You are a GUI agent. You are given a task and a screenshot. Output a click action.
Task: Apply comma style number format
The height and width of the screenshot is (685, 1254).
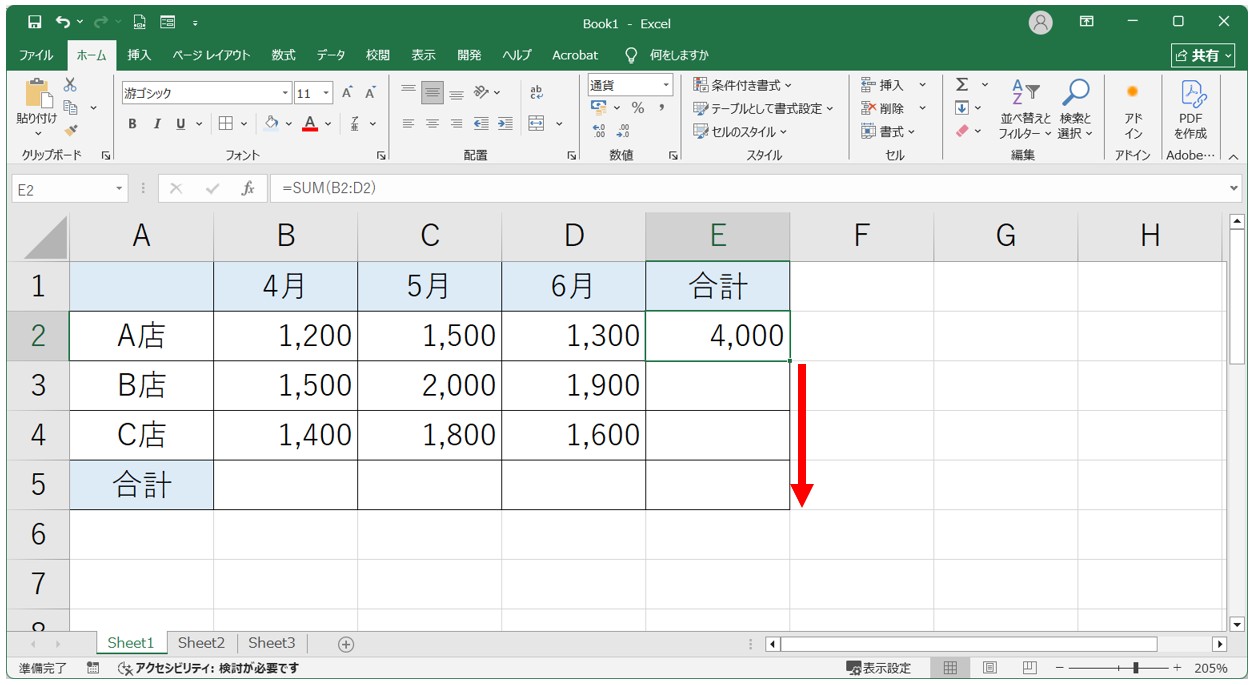point(661,108)
